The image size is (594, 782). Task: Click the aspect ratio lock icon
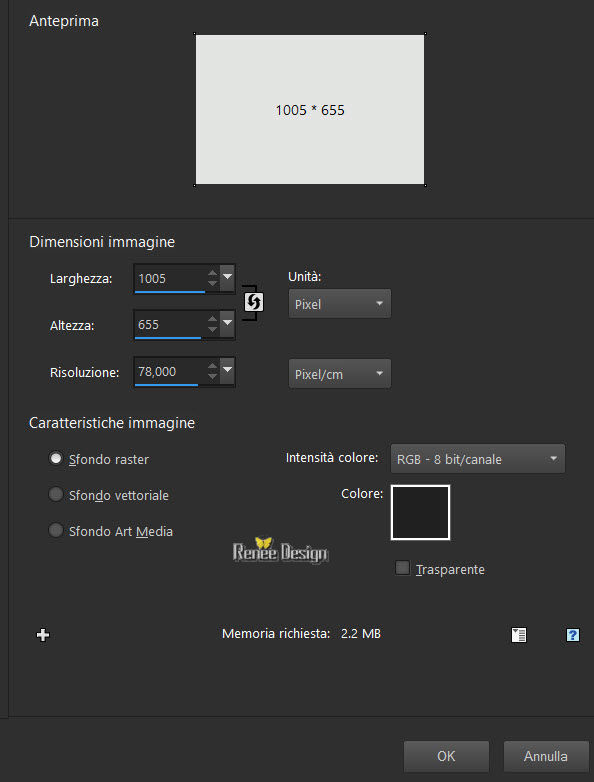253,302
